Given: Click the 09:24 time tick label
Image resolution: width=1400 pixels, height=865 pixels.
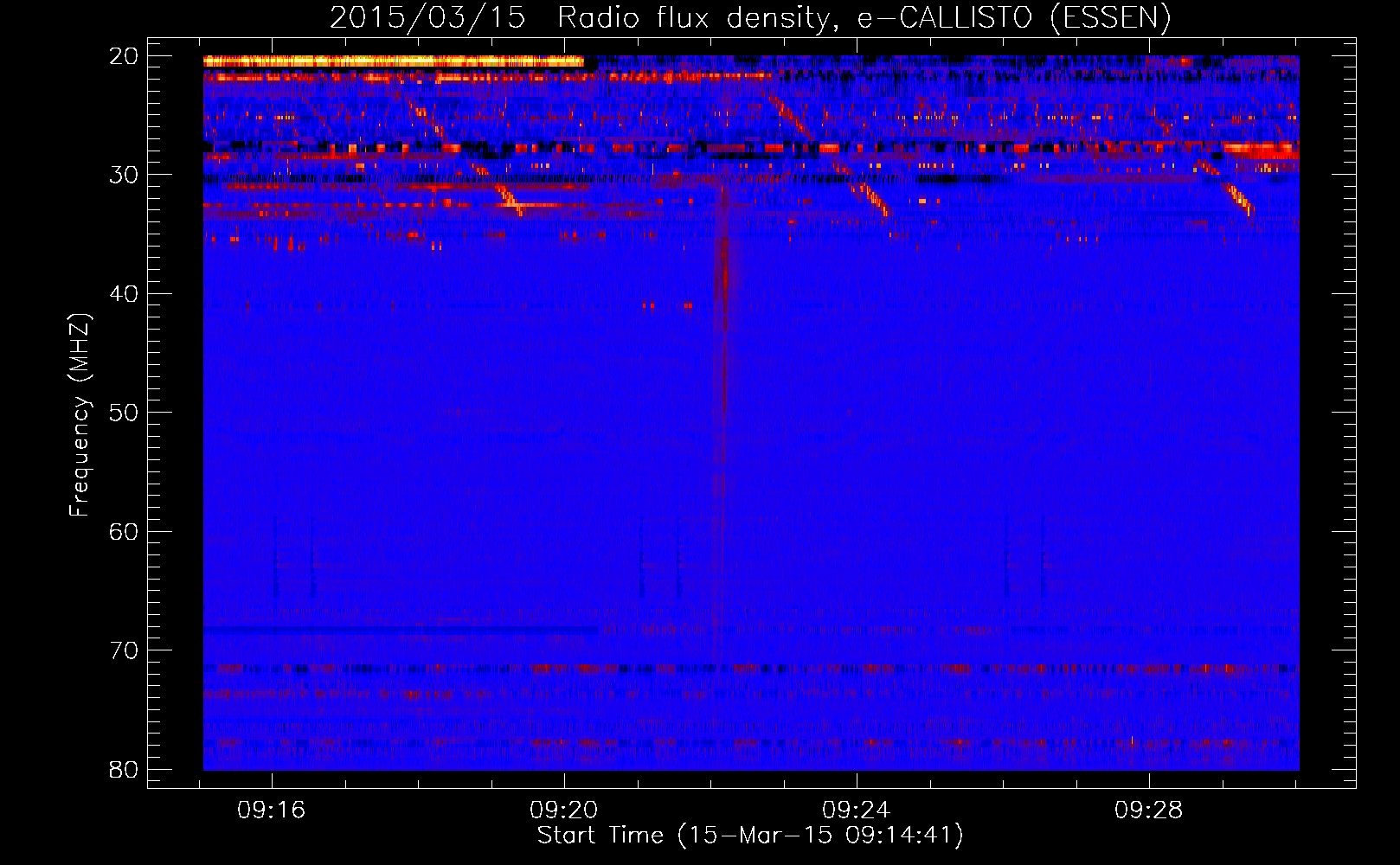Looking at the screenshot, I should (x=857, y=811).
